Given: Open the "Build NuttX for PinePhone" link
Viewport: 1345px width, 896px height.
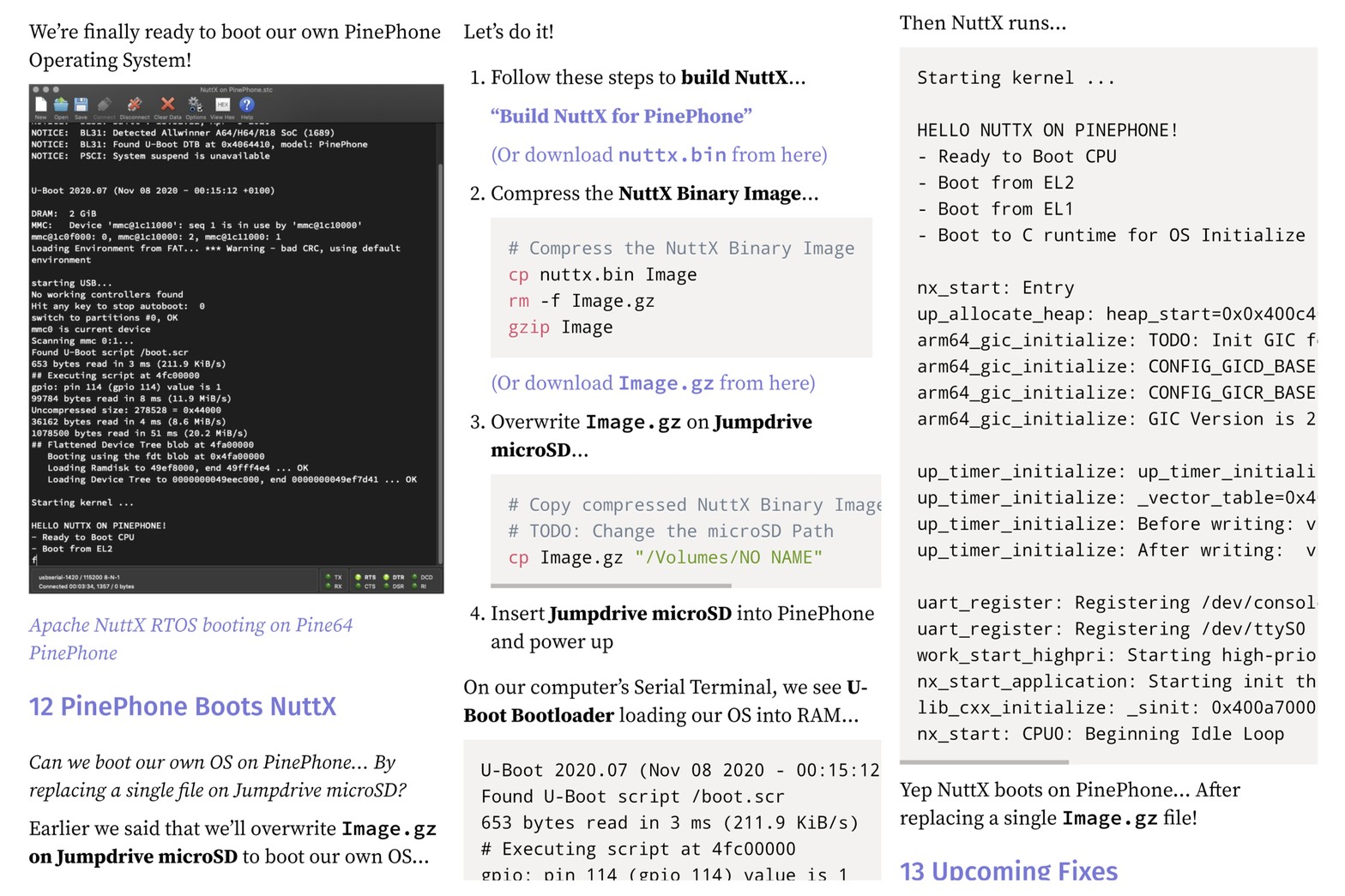Looking at the screenshot, I should (621, 116).
